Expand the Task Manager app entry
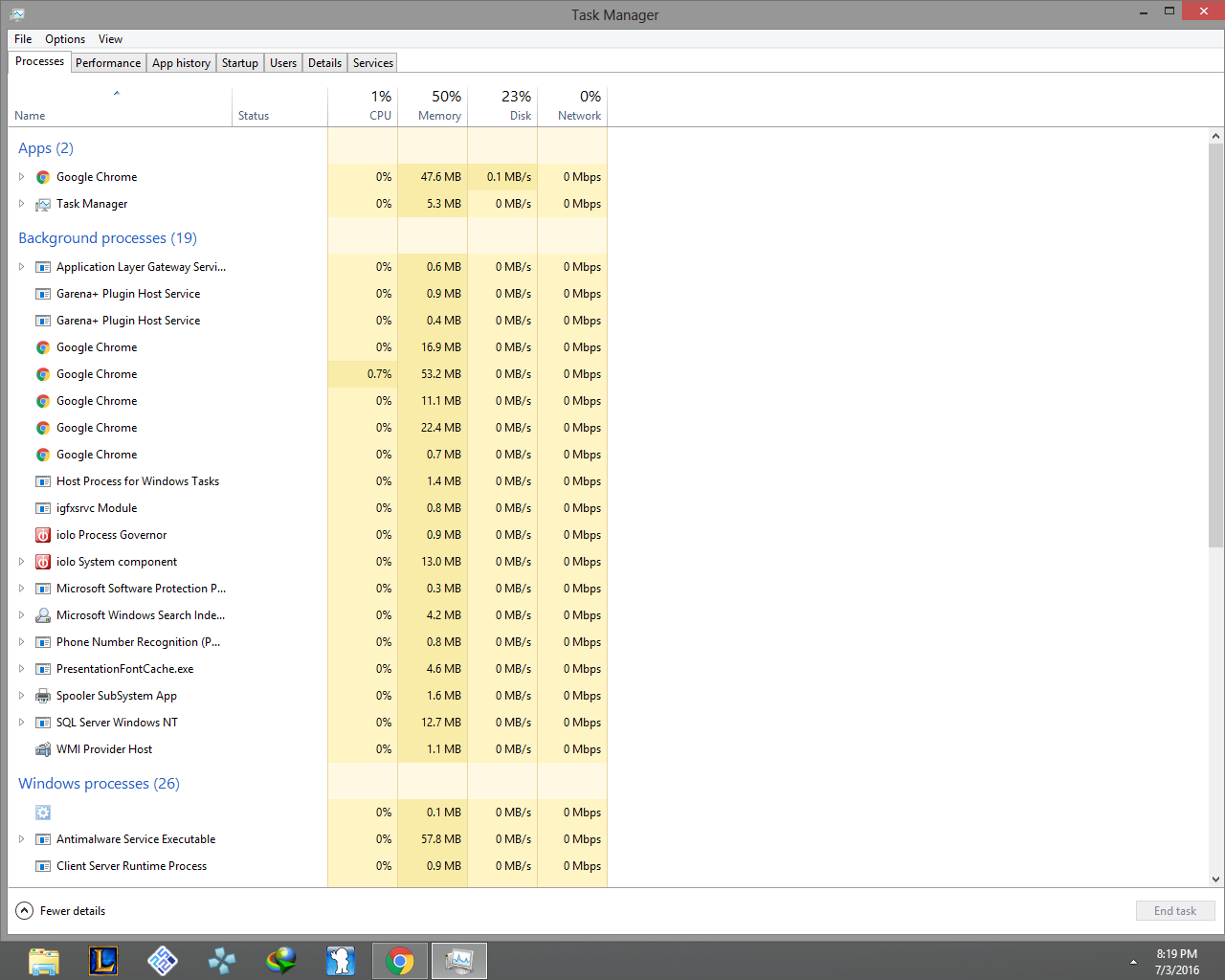Viewport: 1225px width, 980px height. [x=22, y=204]
